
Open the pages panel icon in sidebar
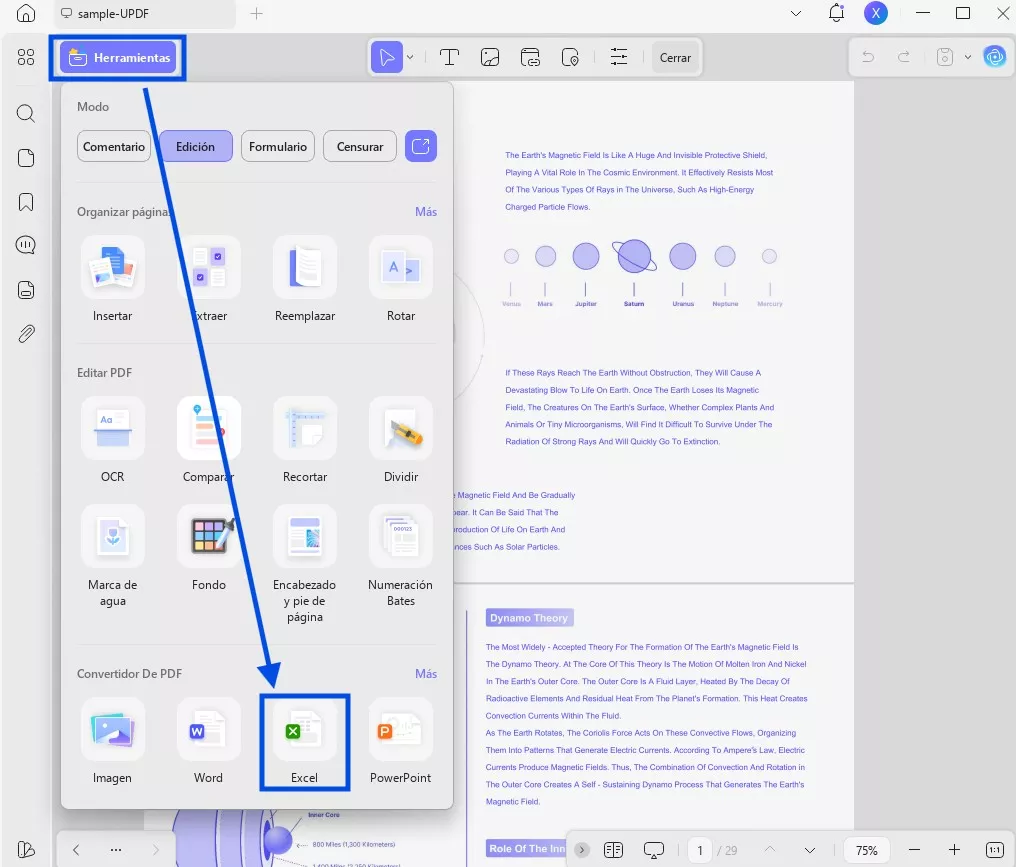pos(26,158)
